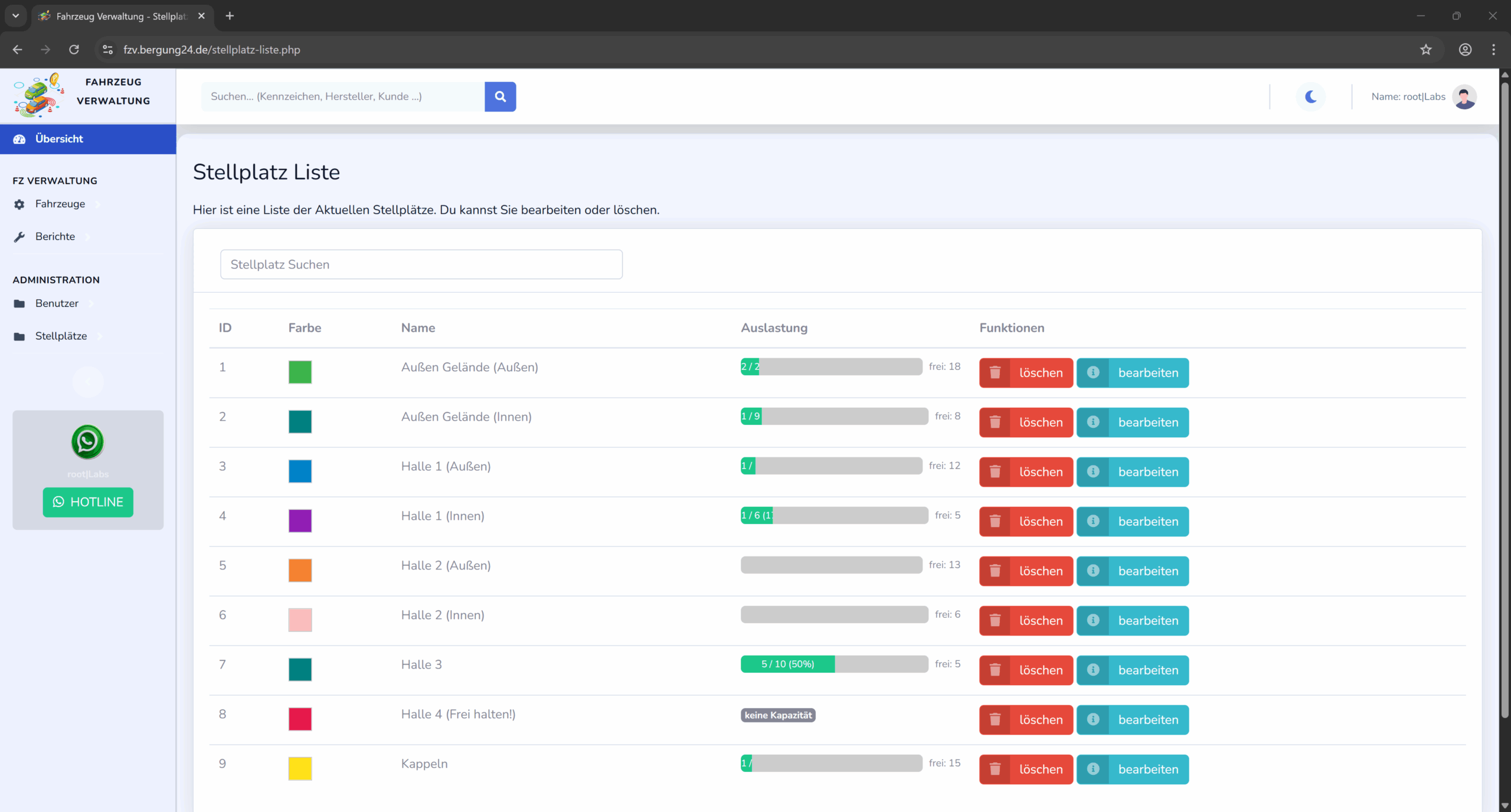The width and height of the screenshot is (1511, 812).
Task: Expand the Fahrzeuge sidebar menu
Action: click(60, 204)
